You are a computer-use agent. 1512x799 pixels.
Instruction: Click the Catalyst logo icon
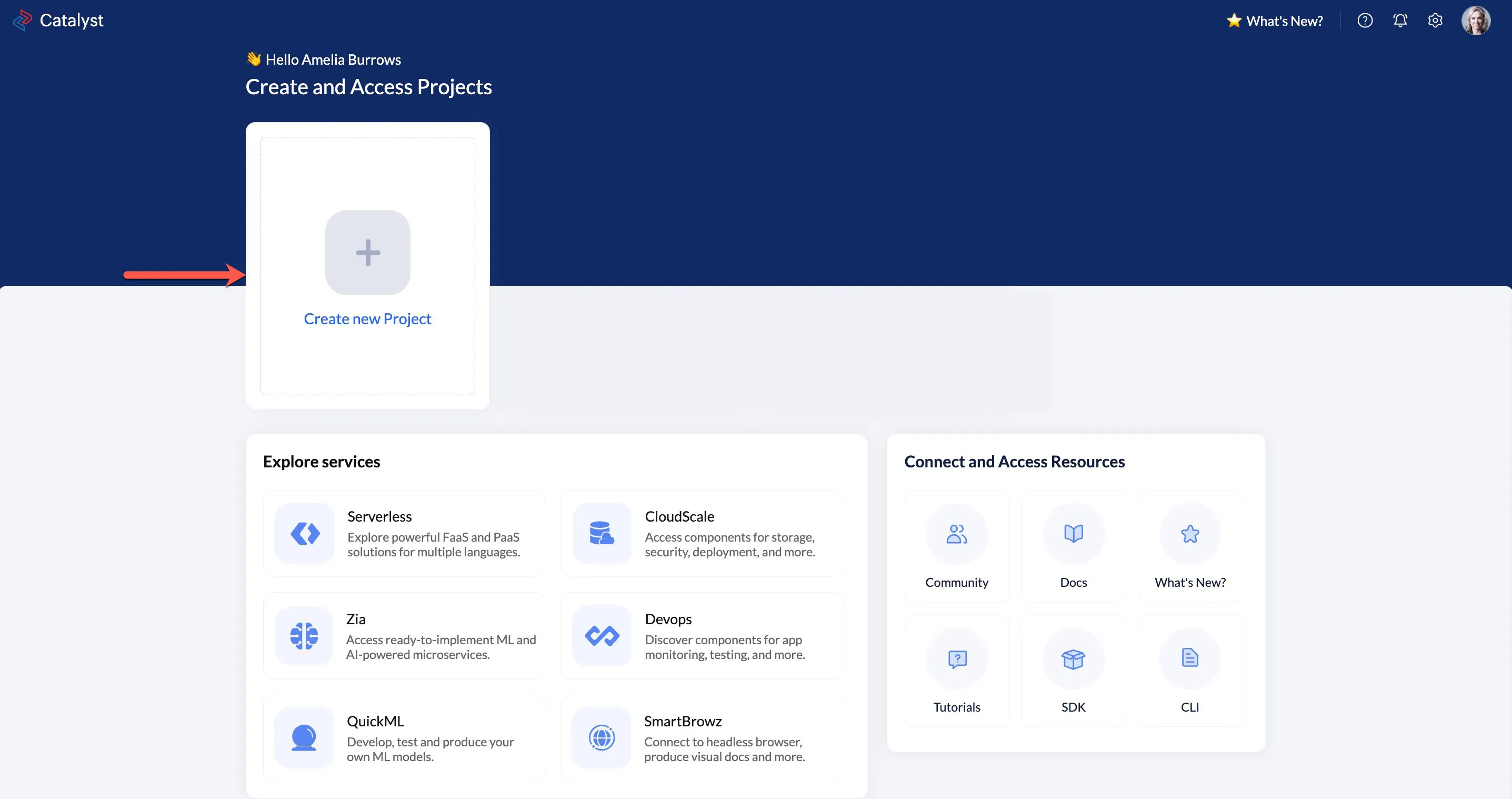click(x=22, y=20)
